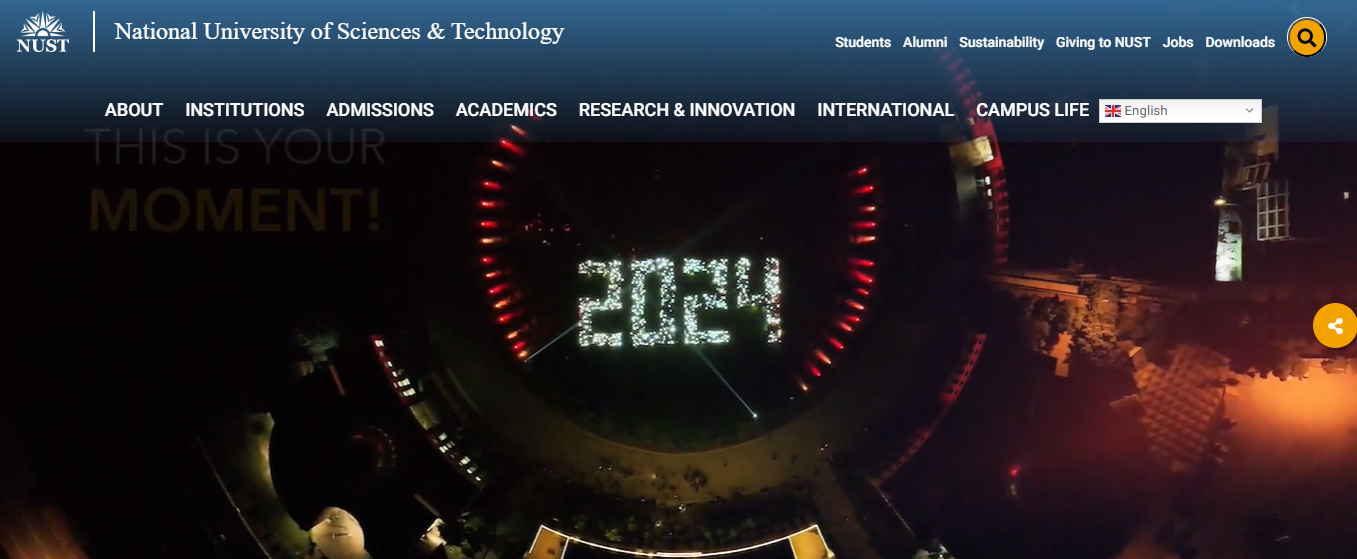Open the Sustainability link
The image size is (1357, 559).
tap(1001, 42)
